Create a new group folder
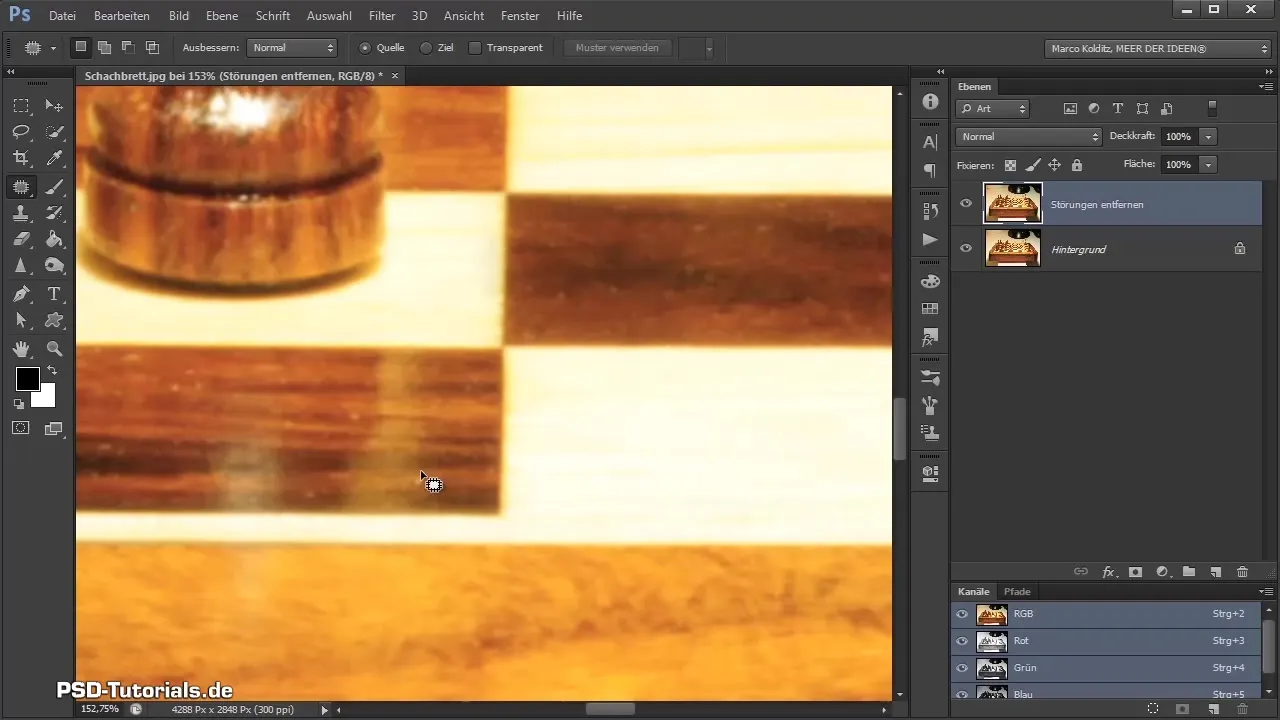Image resolution: width=1280 pixels, height=720 pixels. pyautogui.click(x=1189, y=572)
